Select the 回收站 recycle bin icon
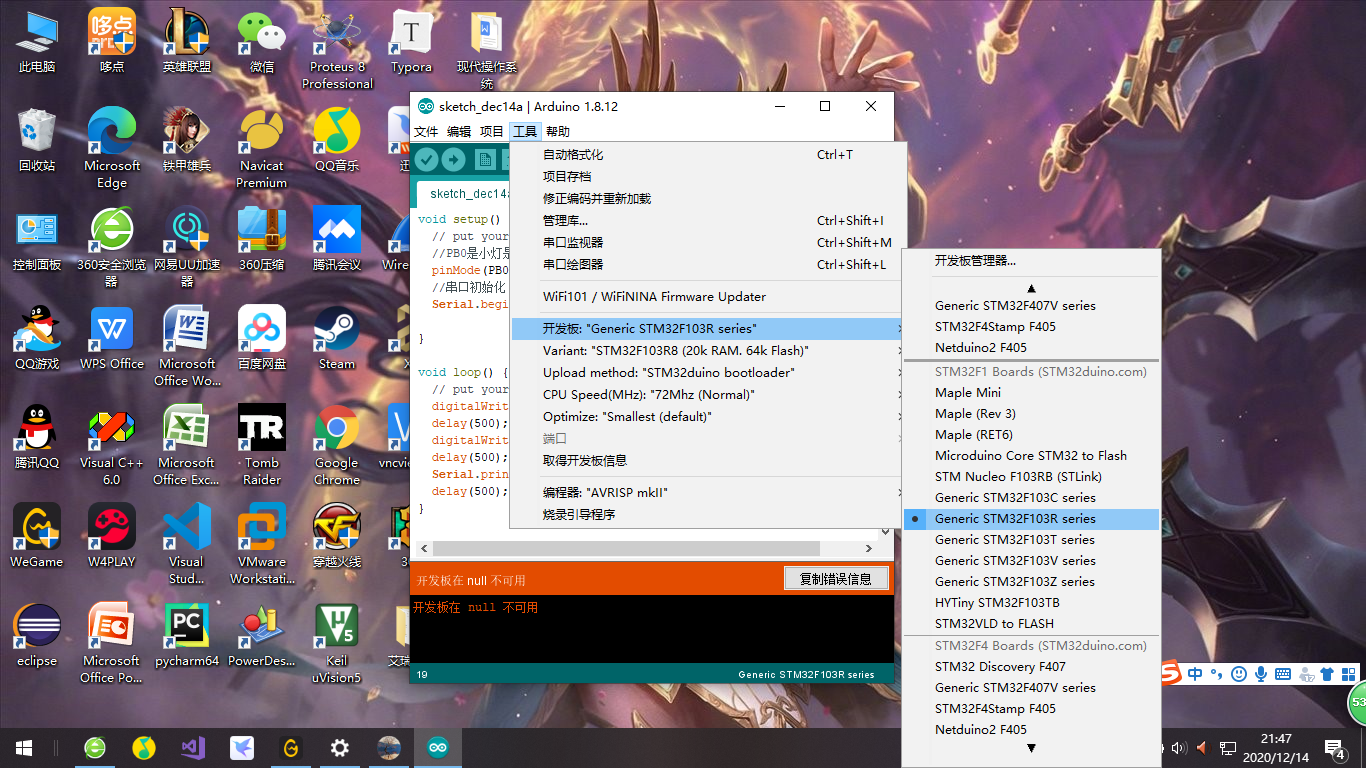The image size is (1366, 768). [37, 141]
